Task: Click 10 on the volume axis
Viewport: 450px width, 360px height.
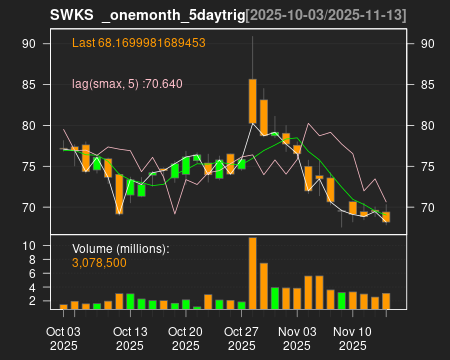Action: [29, 246]
